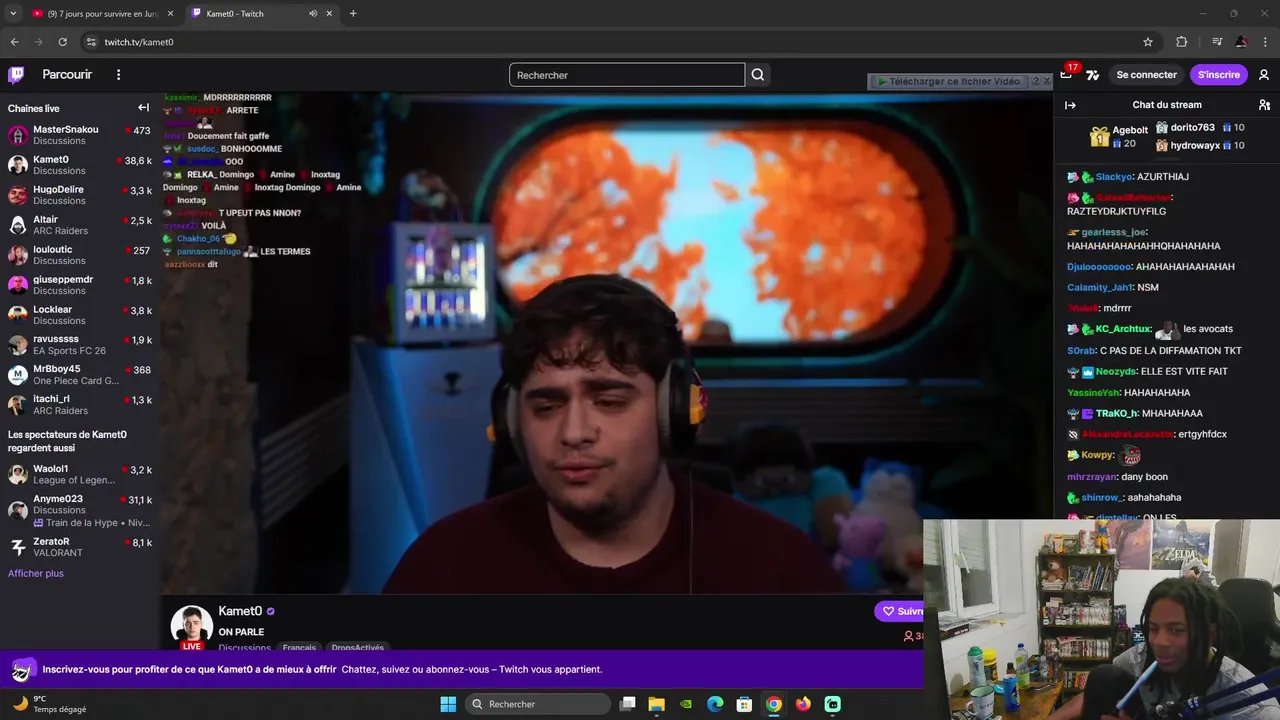Screen dimensions: 1280x720
Task: Open the Chrome three-dot menu
Action: (x=1265, y=42)
